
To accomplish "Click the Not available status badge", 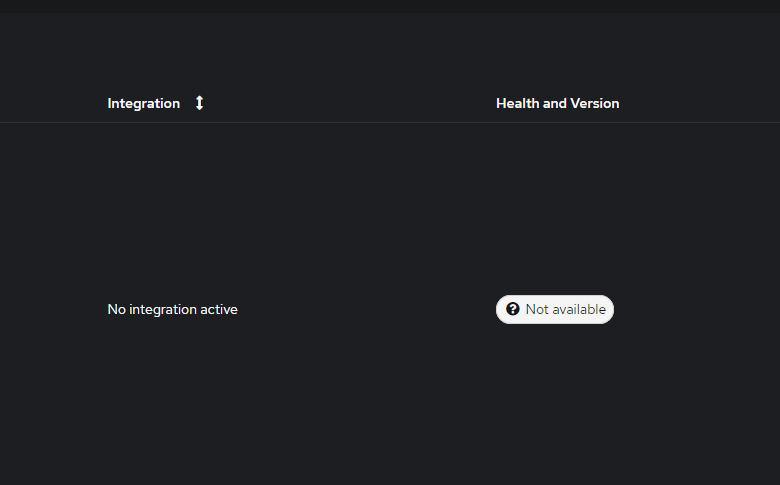I will tap(555, 309).
